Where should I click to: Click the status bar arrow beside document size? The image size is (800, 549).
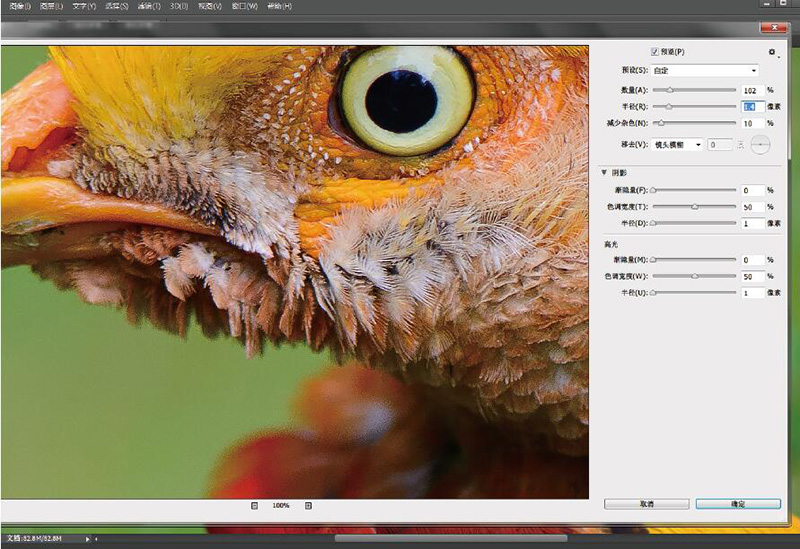pos(89,540)
